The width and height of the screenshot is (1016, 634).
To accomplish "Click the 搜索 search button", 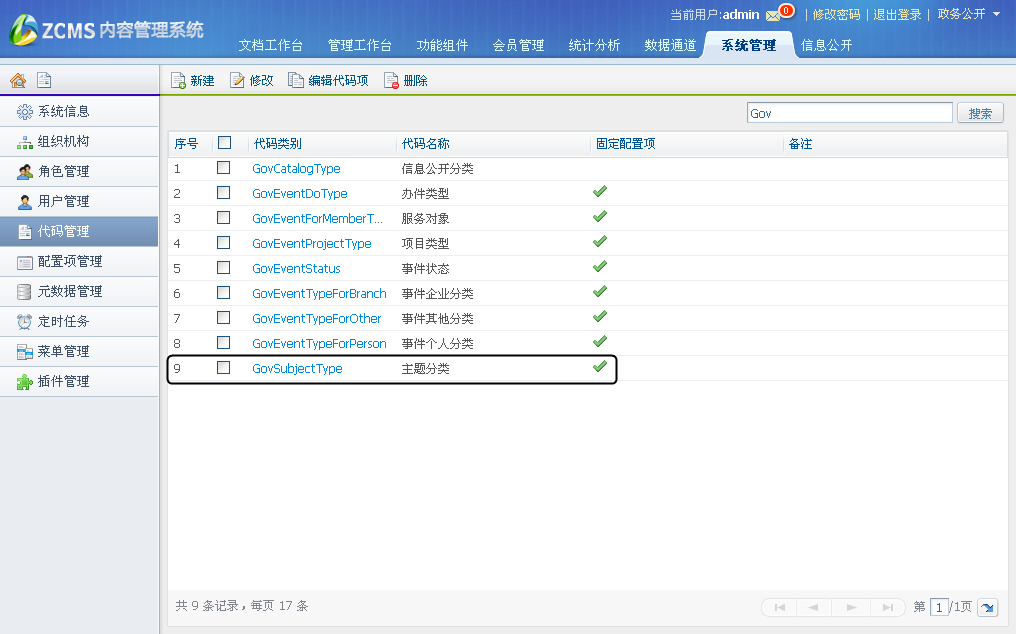I will coord(980,113).
